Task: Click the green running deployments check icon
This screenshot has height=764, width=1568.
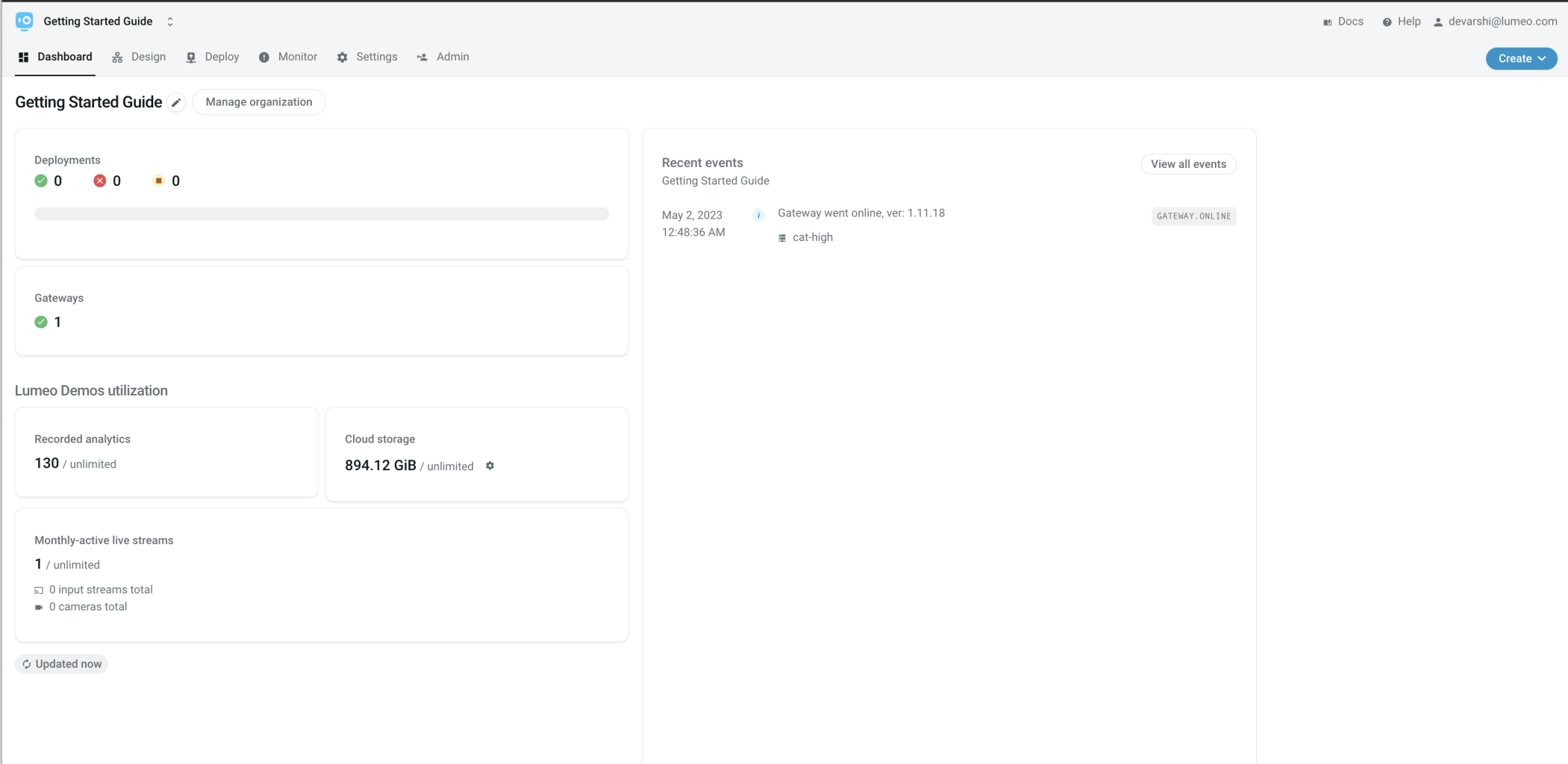Action: (41, 181)
